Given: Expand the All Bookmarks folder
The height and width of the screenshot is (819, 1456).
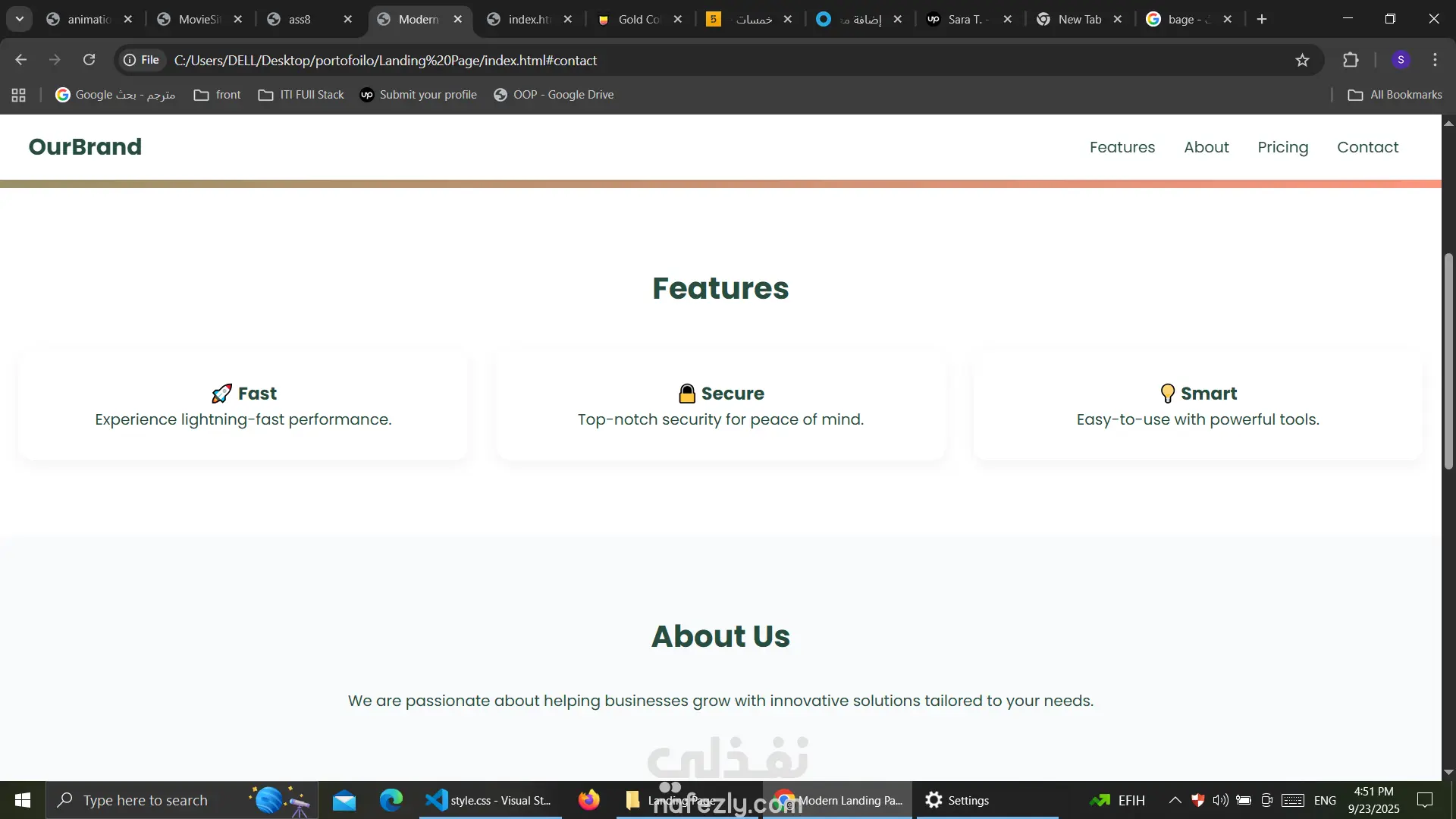Looking at the screenshot, I should (x=1395, y=95).
